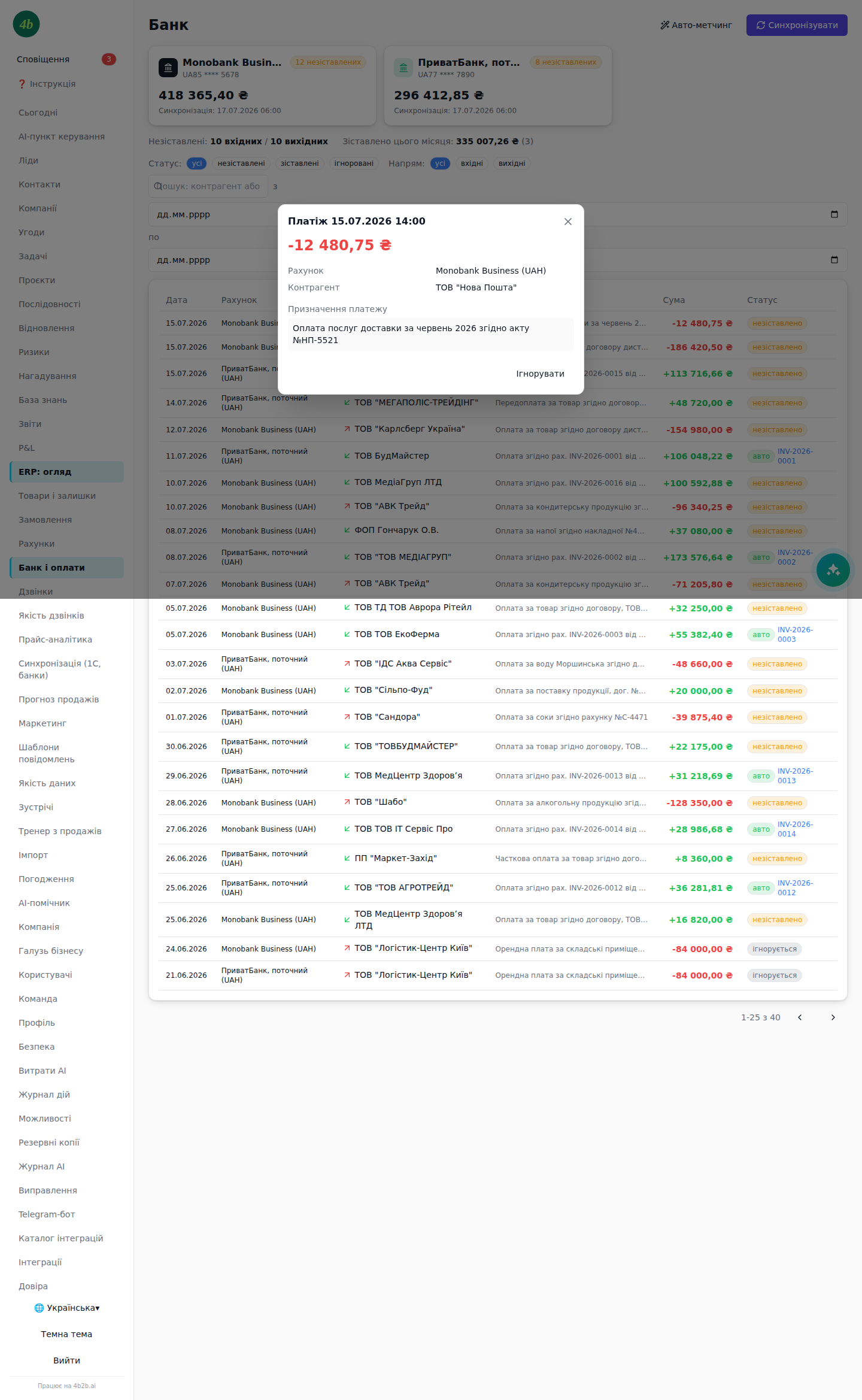Viewport: 862px width, 1400px height.
Task: Select the +8 360,00 ₴ amount
Action: pos(703,859)
